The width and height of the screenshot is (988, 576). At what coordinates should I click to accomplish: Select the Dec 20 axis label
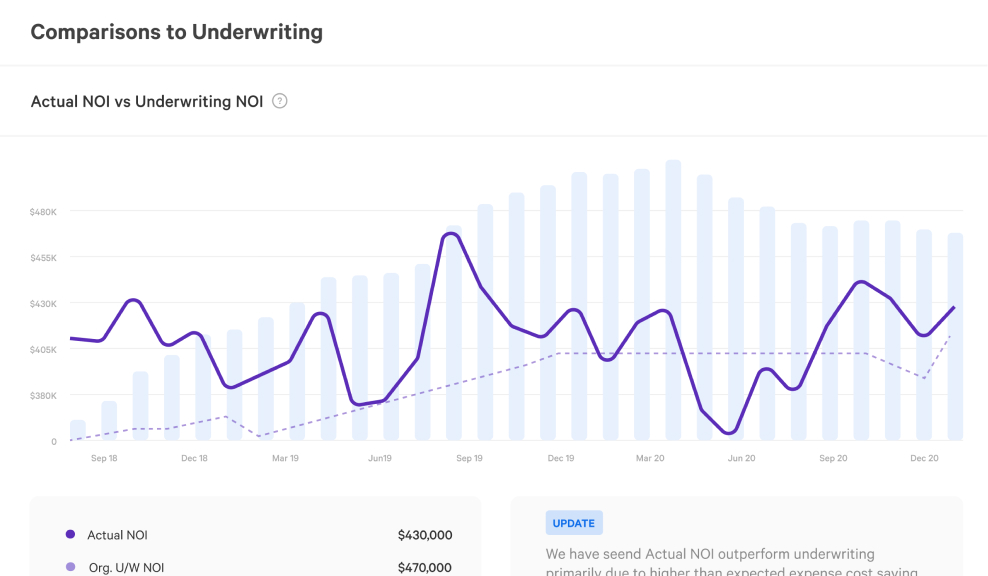click(x=924, y=458)
